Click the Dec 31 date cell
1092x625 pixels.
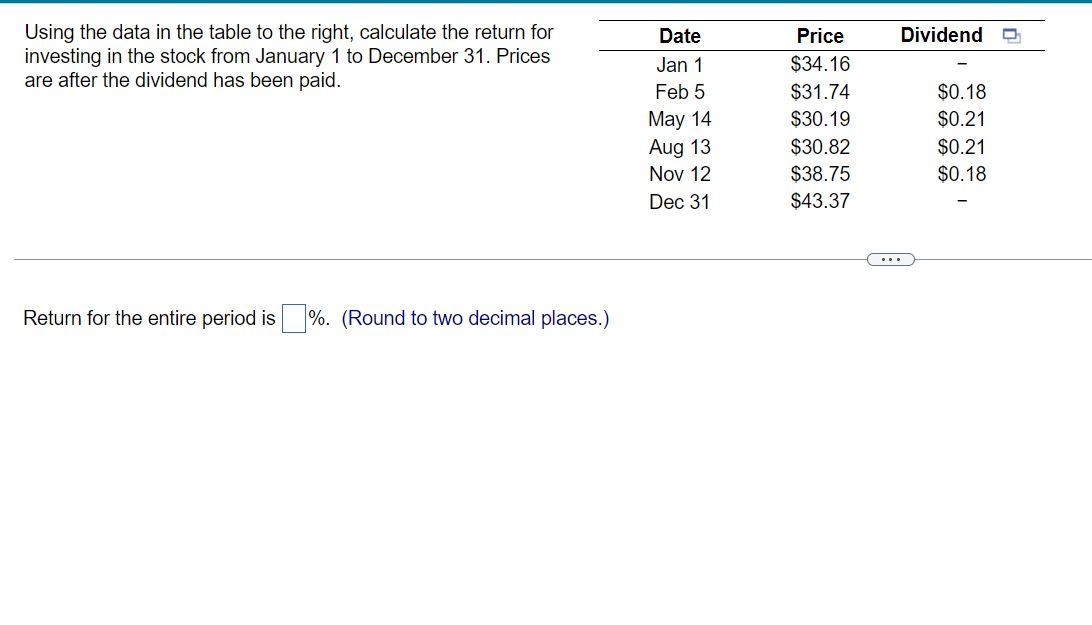680,202
